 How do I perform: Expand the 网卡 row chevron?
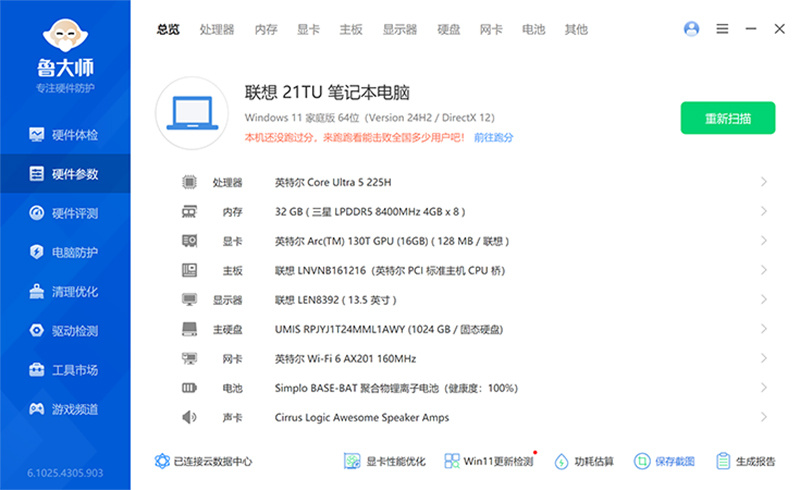[x=764, y=358]
